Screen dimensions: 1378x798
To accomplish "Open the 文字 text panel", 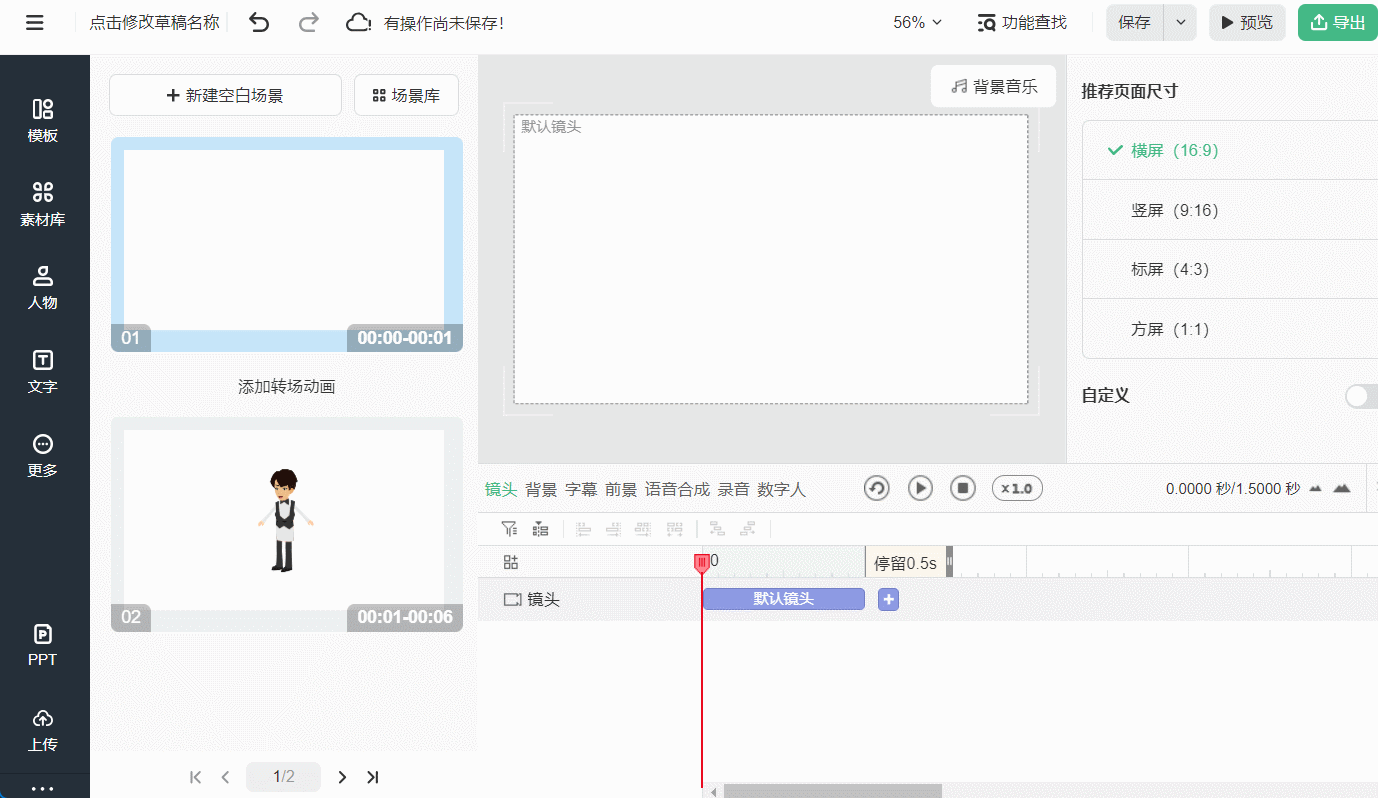I will [43, 372].
